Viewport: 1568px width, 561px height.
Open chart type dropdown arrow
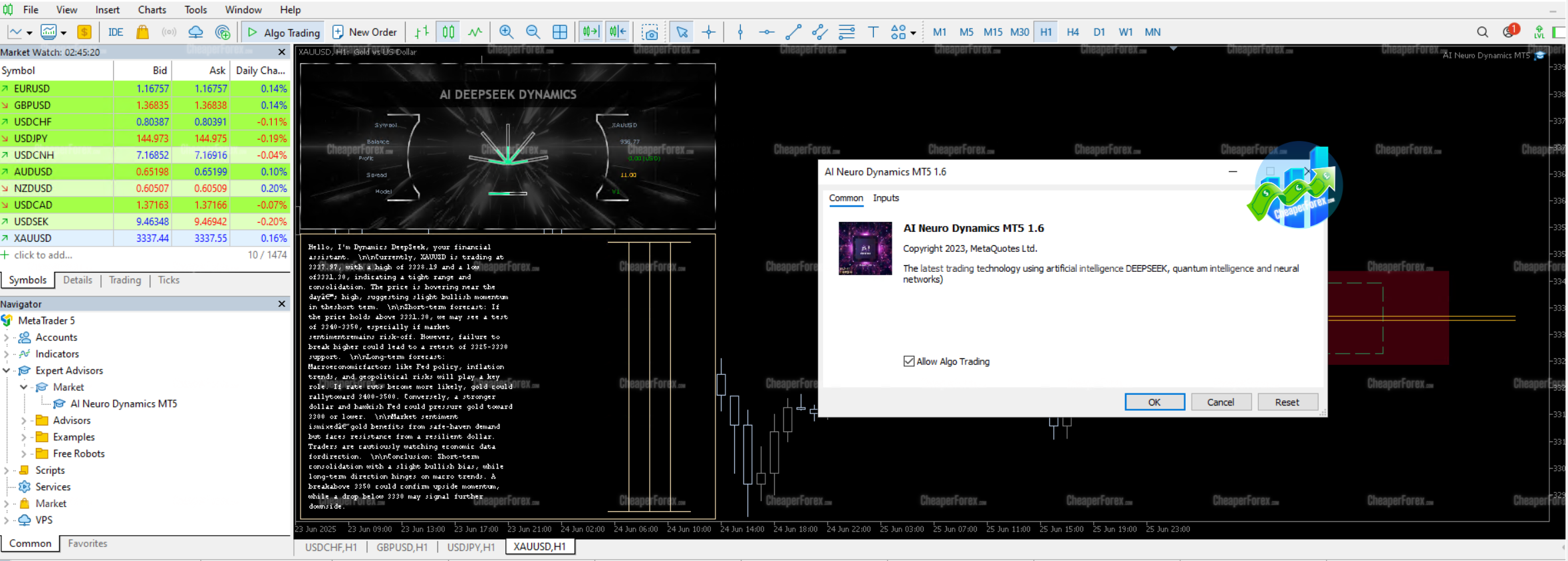(x=29, y=33)
